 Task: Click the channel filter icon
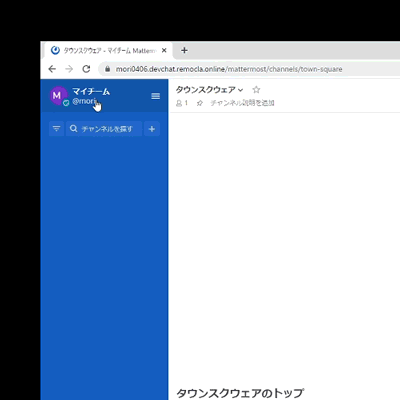pyautogui.click(x=56, y=129)
